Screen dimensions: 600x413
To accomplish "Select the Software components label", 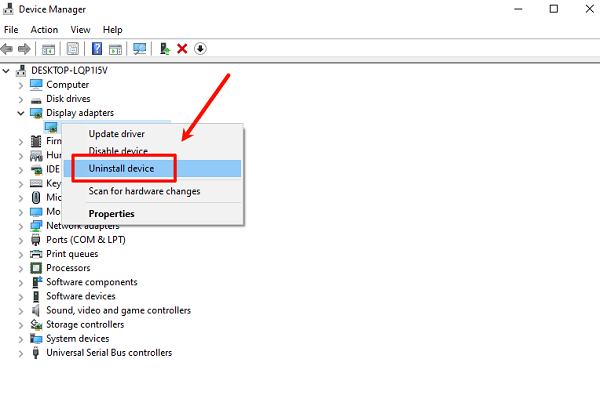I will point(92,282).
